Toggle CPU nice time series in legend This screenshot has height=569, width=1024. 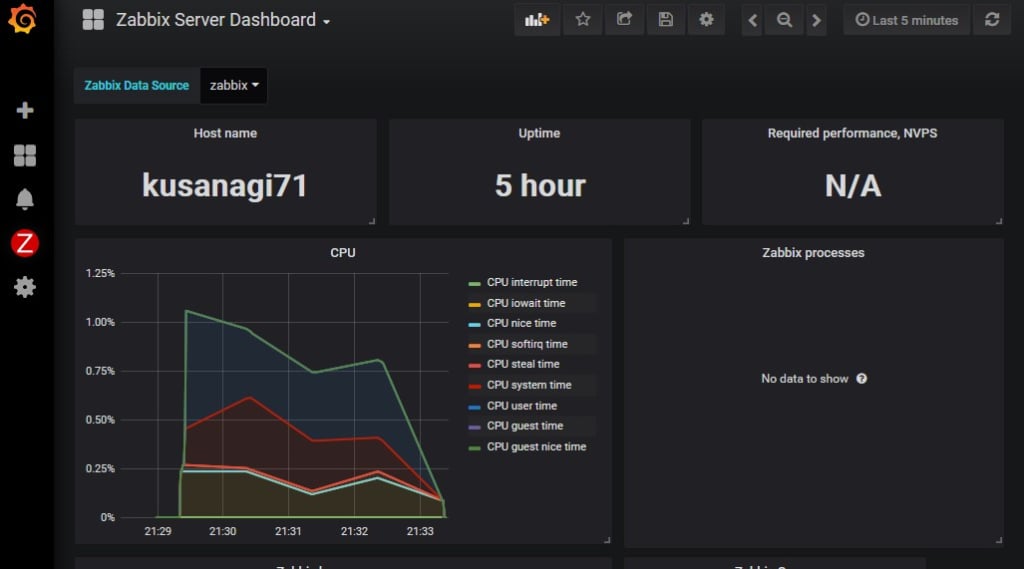tap(522, 323)
